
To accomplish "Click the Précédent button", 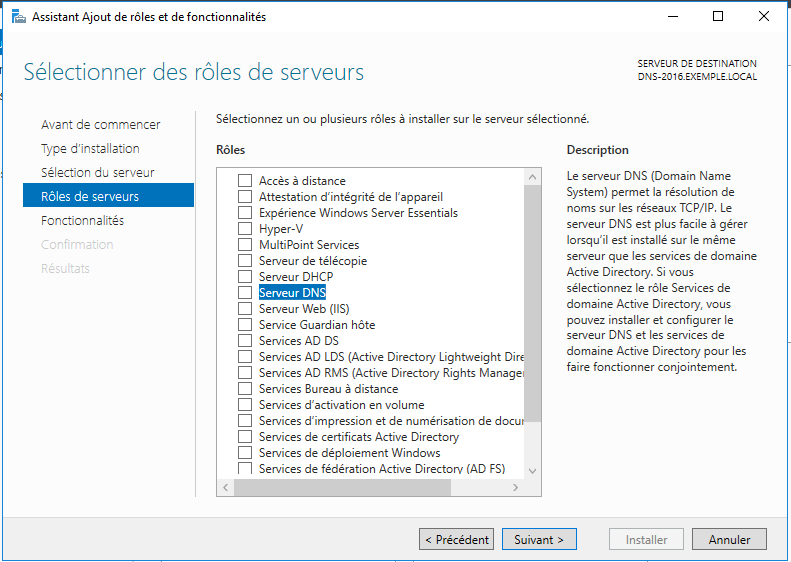I will tap(457, 539).
